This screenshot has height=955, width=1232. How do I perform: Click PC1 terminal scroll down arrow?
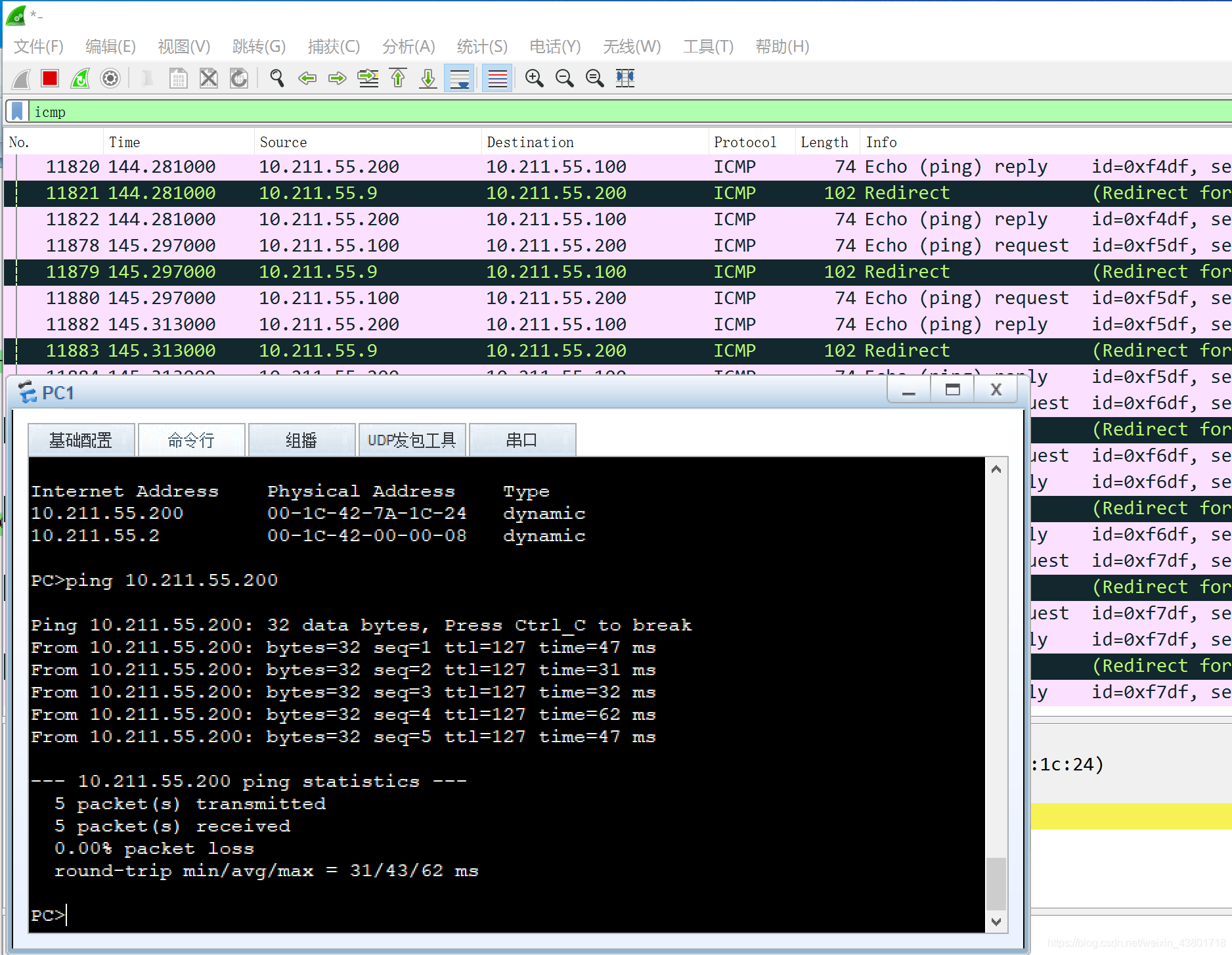point(996,922)
